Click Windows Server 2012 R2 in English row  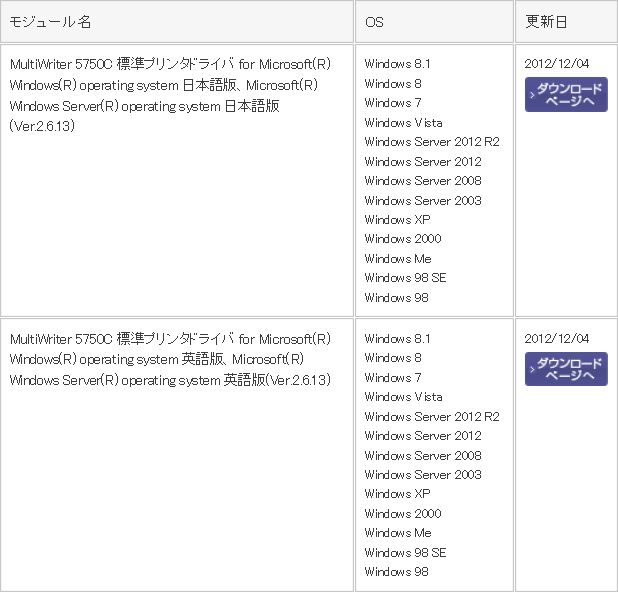[432, 417]
